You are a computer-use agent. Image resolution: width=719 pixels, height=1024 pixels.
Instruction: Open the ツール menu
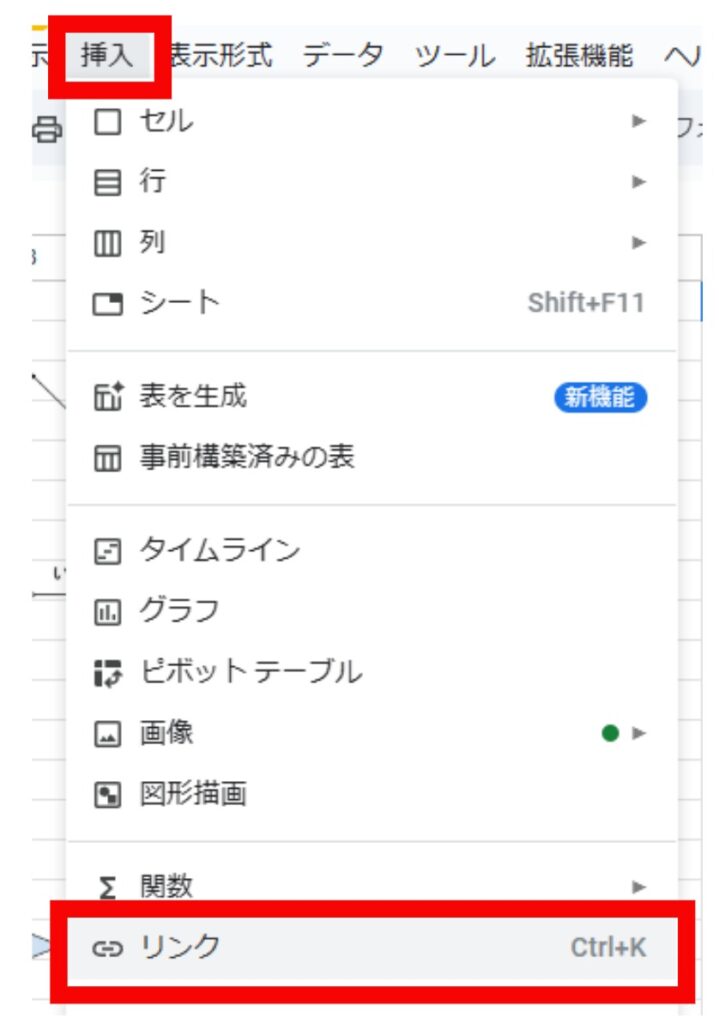click(454, 56)
